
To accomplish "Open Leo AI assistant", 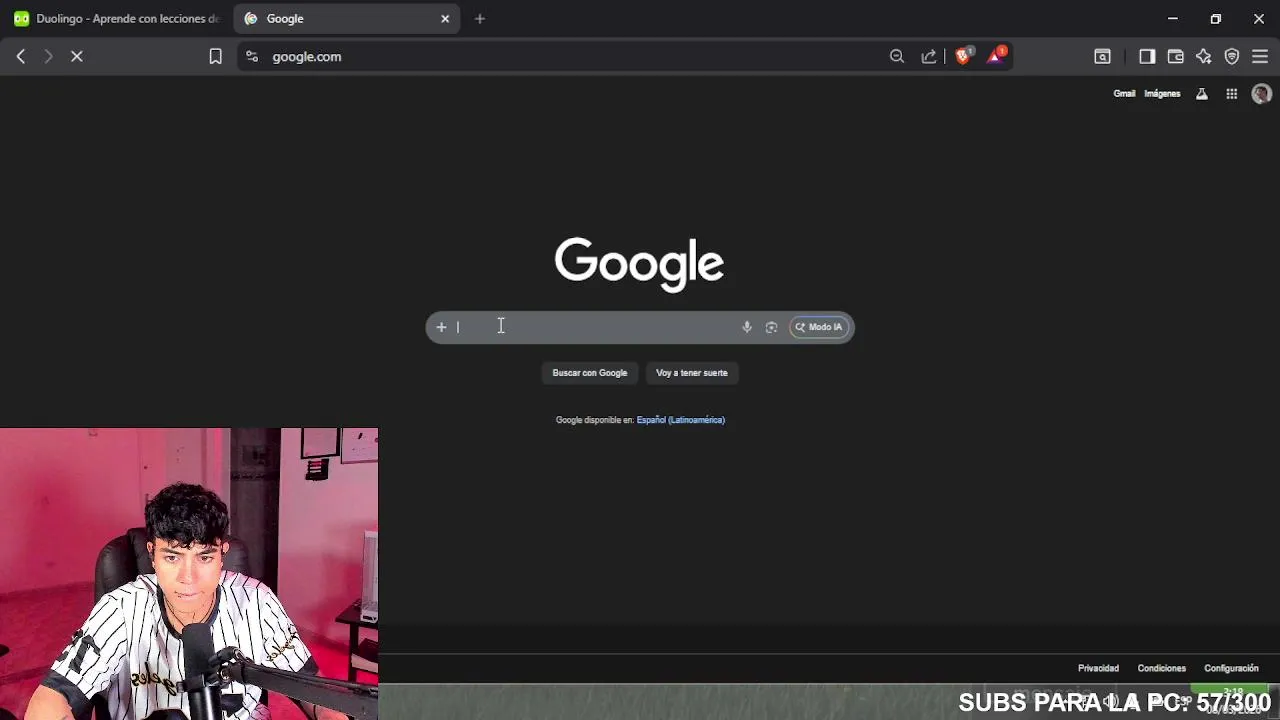I will click(x=1203, y=57).
